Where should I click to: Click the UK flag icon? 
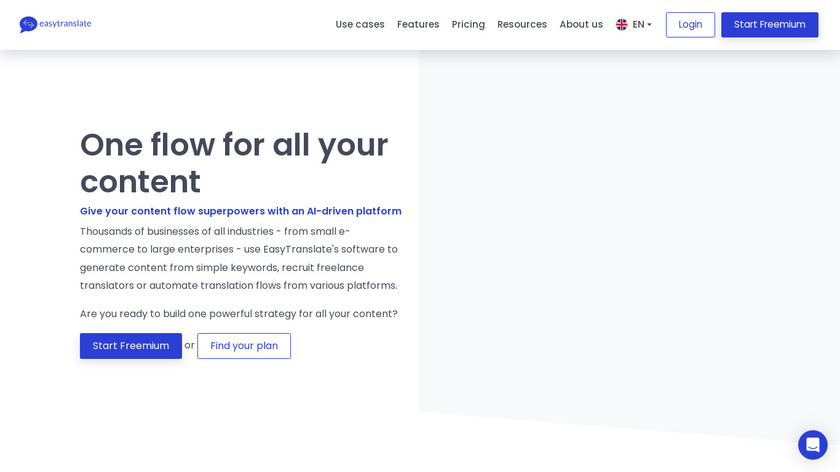coord(622,25)
